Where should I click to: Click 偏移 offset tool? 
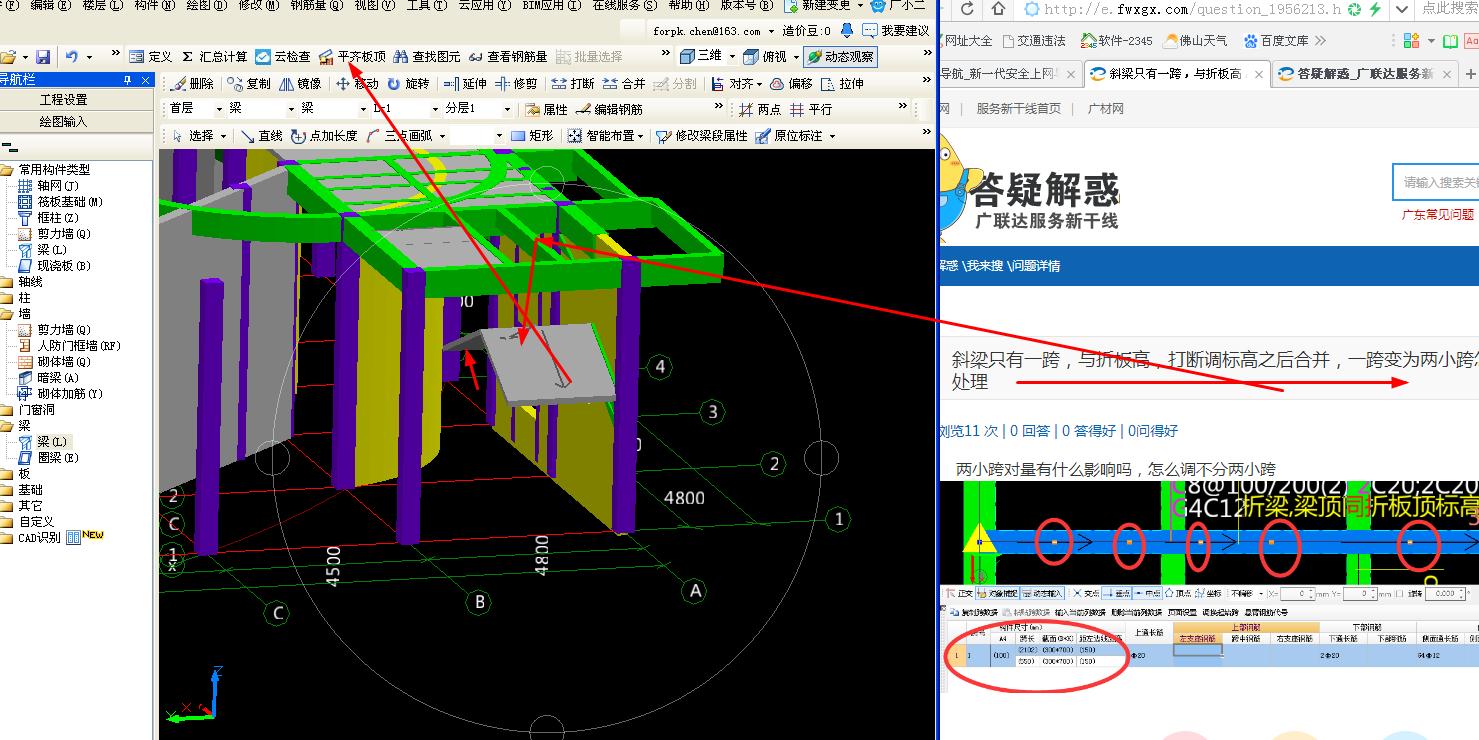click(792, 84)
